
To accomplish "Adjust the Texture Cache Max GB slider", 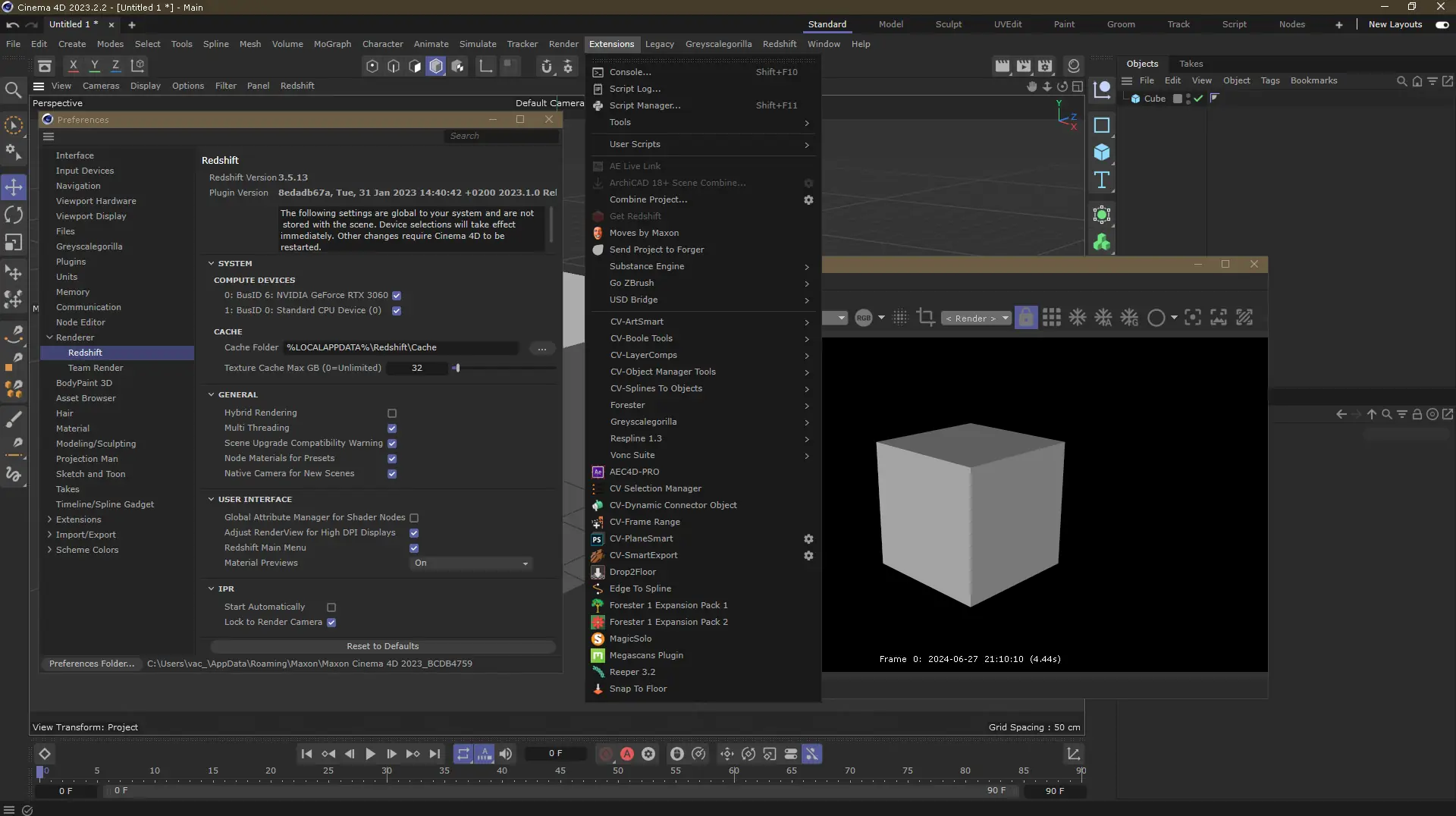I will point(457,368).
